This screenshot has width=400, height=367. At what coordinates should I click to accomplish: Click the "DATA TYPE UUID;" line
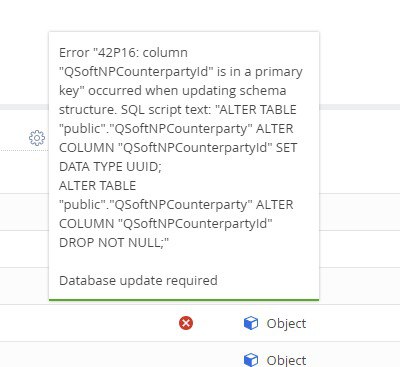coord(110,166)
